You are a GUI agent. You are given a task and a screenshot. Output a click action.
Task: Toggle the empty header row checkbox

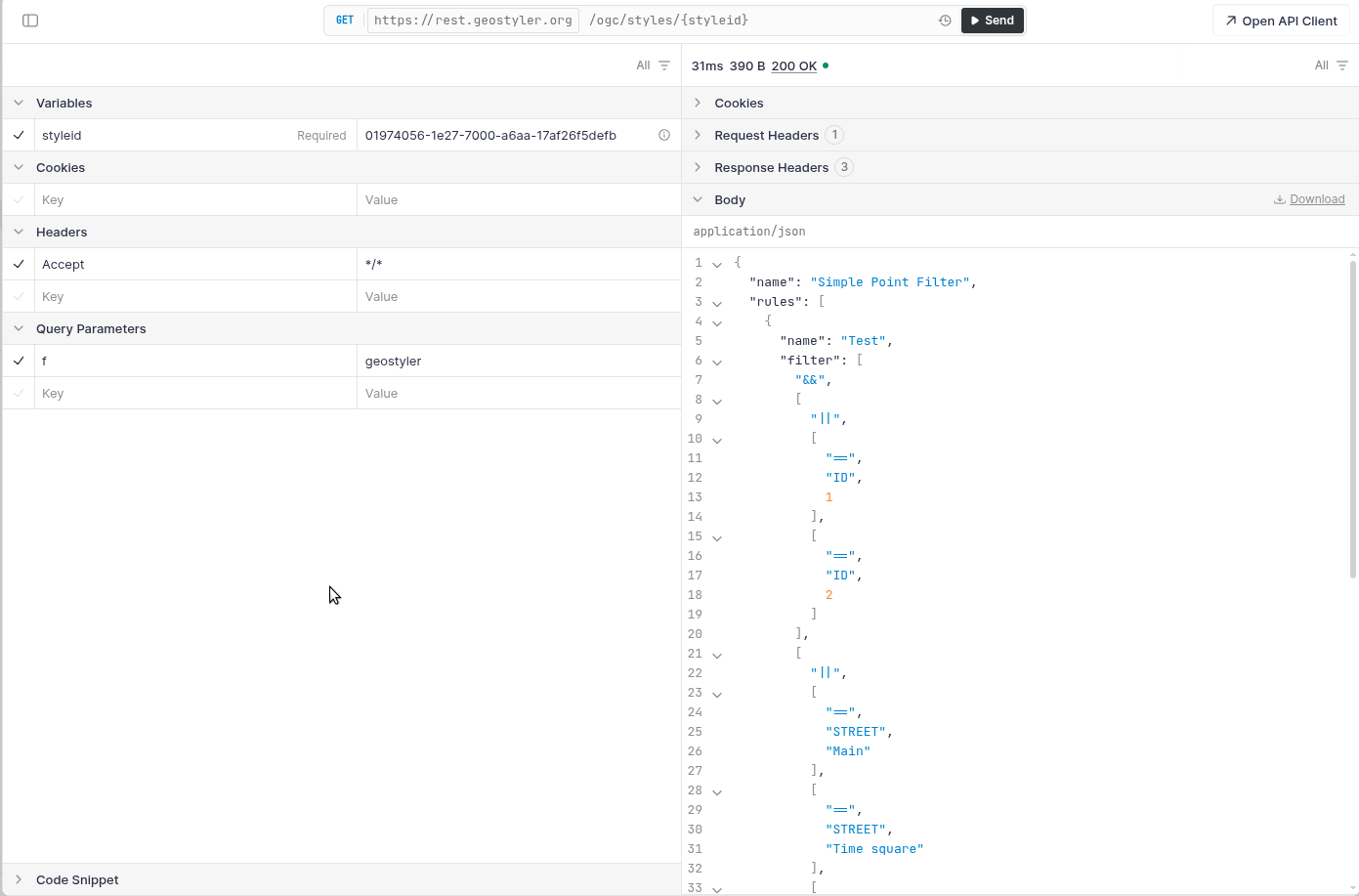coord(19,296)
